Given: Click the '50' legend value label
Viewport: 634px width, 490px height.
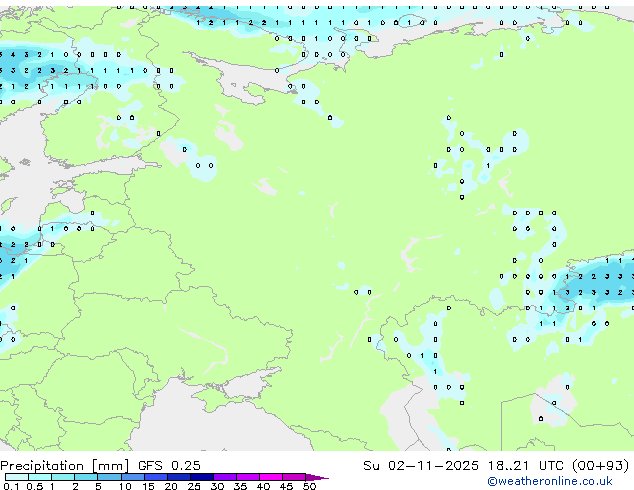Looking at the screenshot, I should click(x=309, y=486).
